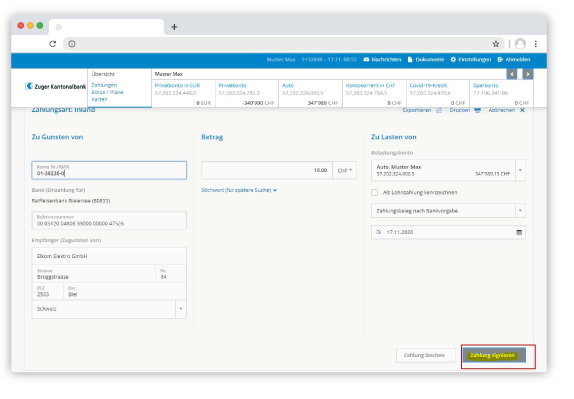Click the address bar
Screen dimensions: 574x399
[284, 44]
